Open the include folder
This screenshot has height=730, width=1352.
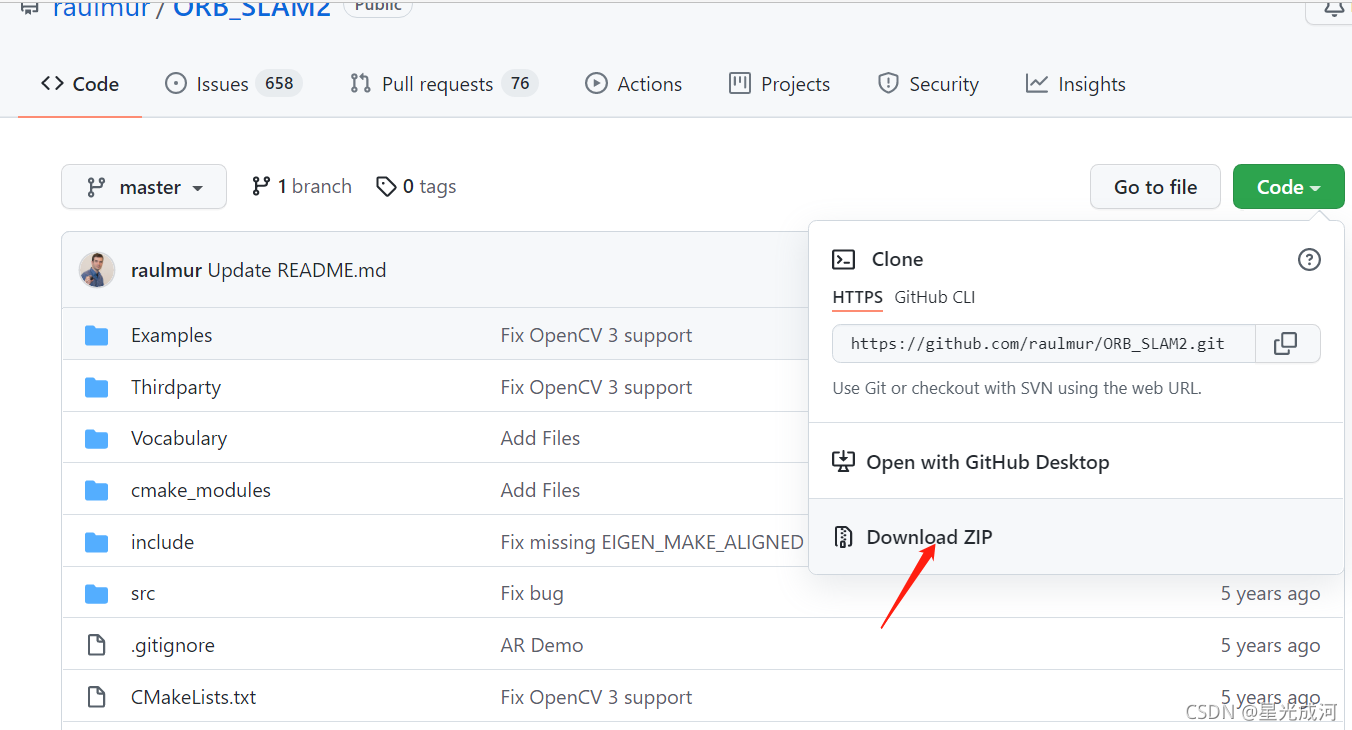coord(162,542)
